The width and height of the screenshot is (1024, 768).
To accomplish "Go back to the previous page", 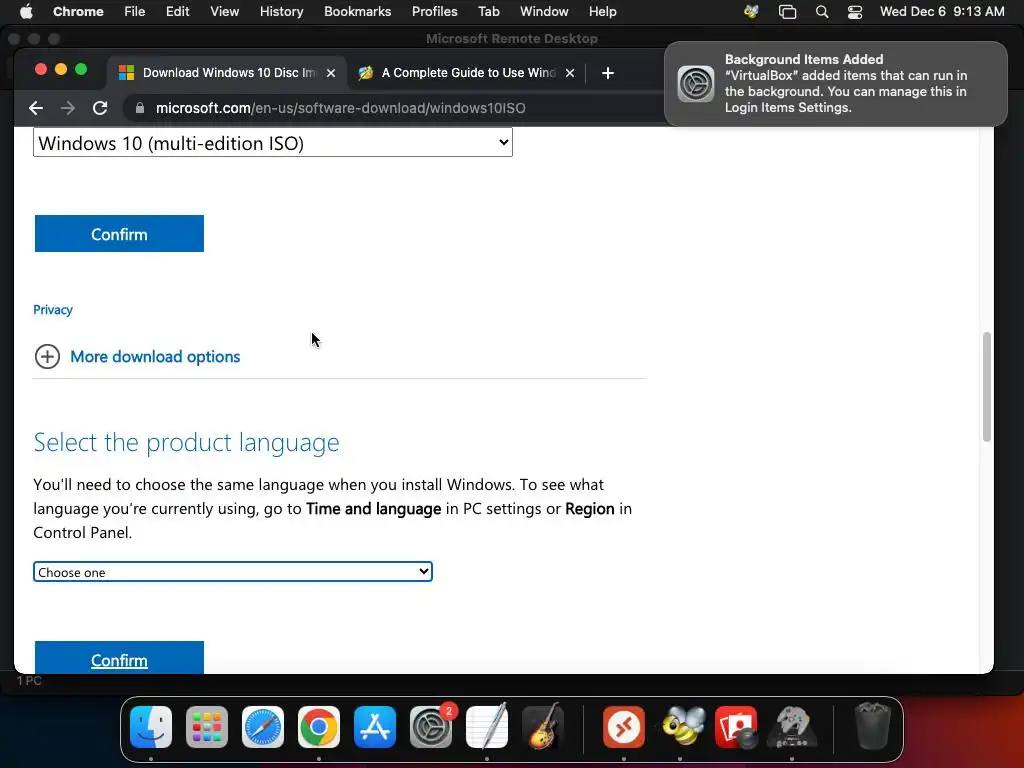I will pyautogui.click(x=36, y=108).
